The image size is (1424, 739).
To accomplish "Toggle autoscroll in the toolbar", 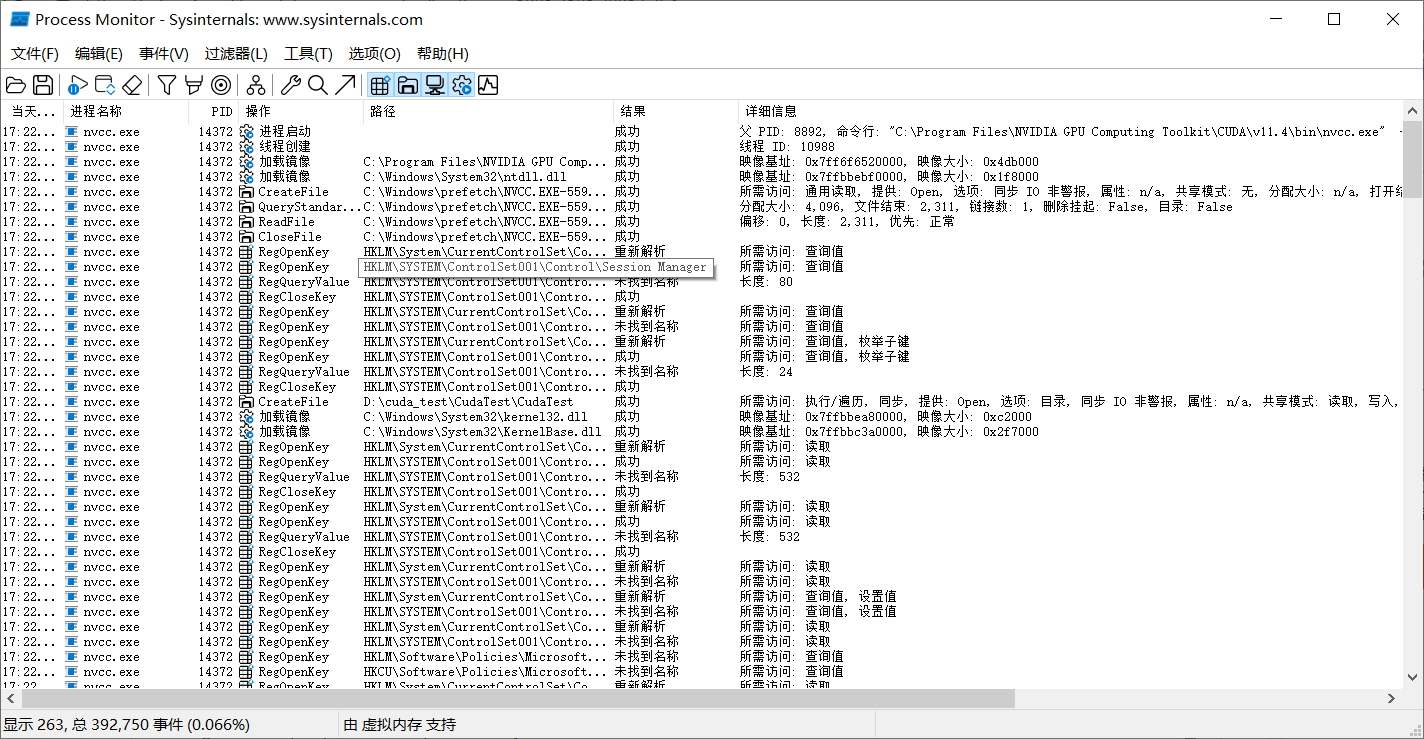I will click(x=105, y=85).
